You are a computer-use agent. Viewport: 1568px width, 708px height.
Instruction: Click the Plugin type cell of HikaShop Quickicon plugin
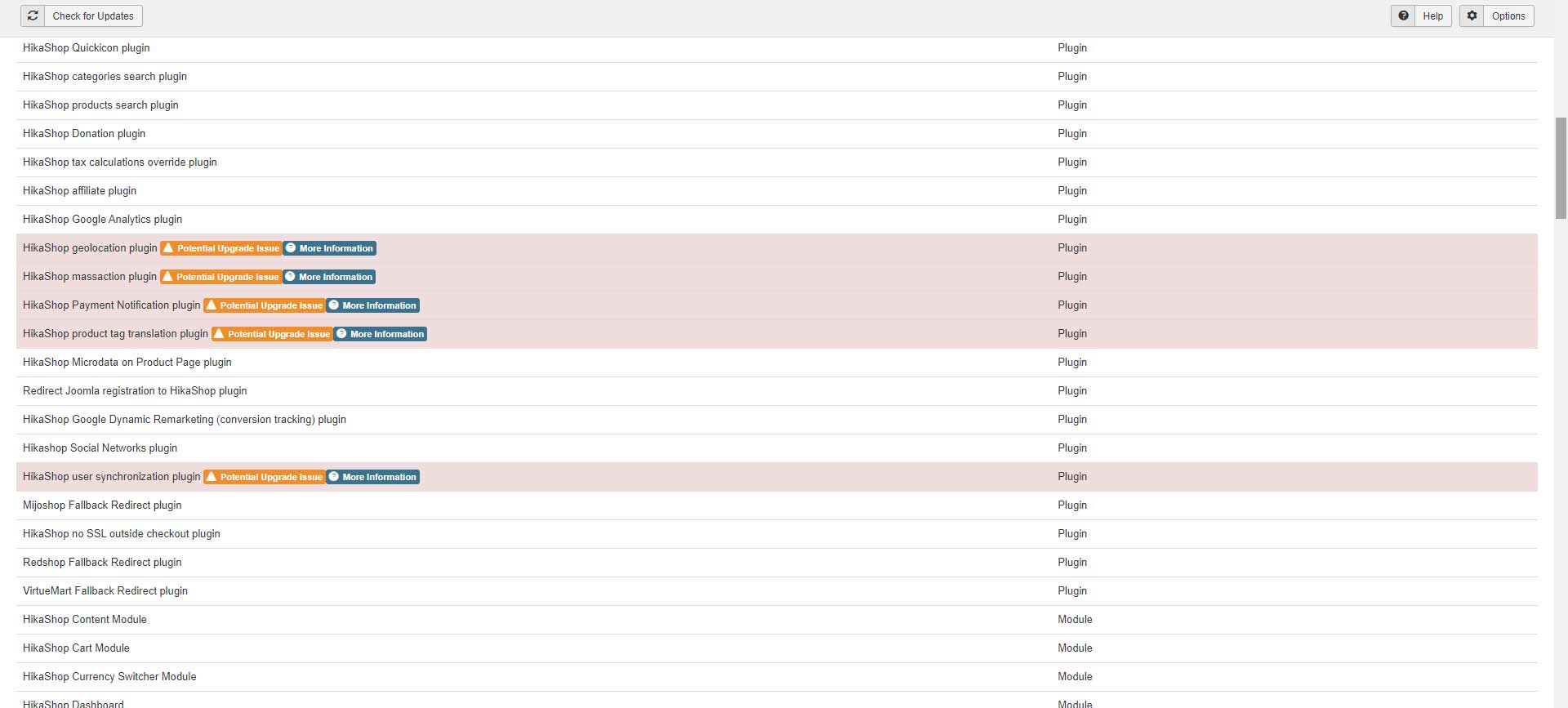pyautogui.click(x=1072, y=48)
